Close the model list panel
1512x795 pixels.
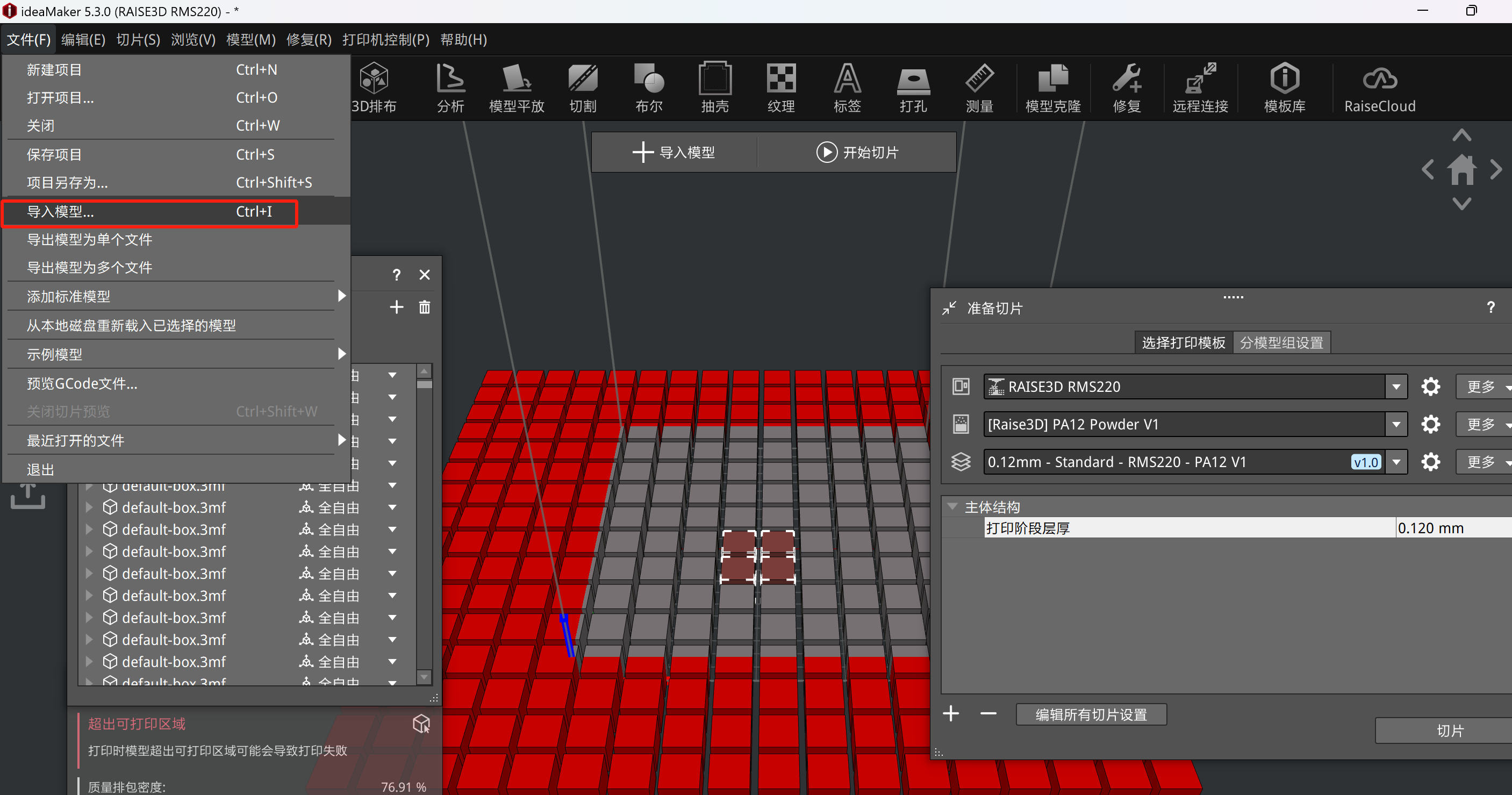click(x=425, y=274)
